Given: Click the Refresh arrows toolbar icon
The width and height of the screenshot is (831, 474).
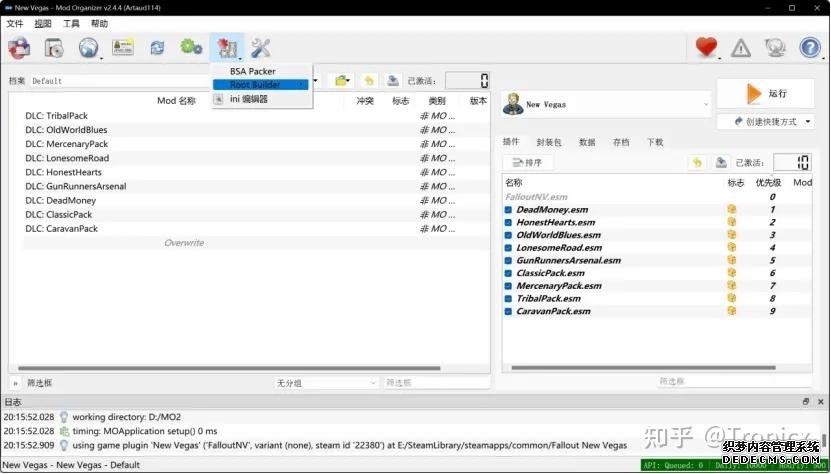Looking at the screenshot, I should pyautogui.click(x=157, y=47).
